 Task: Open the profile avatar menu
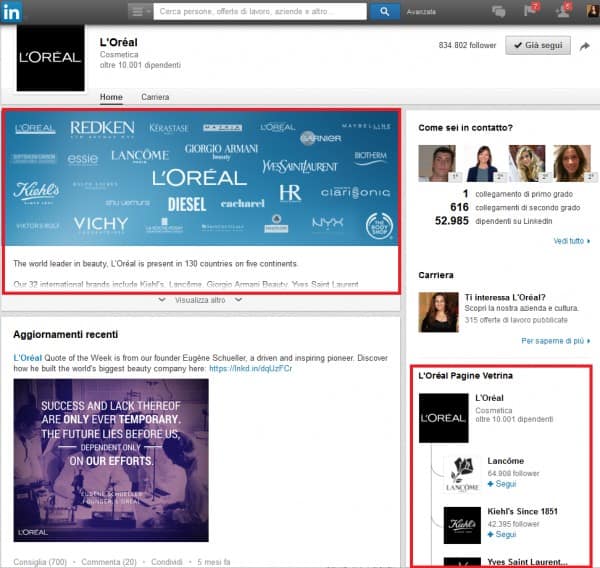click(593, 10)
